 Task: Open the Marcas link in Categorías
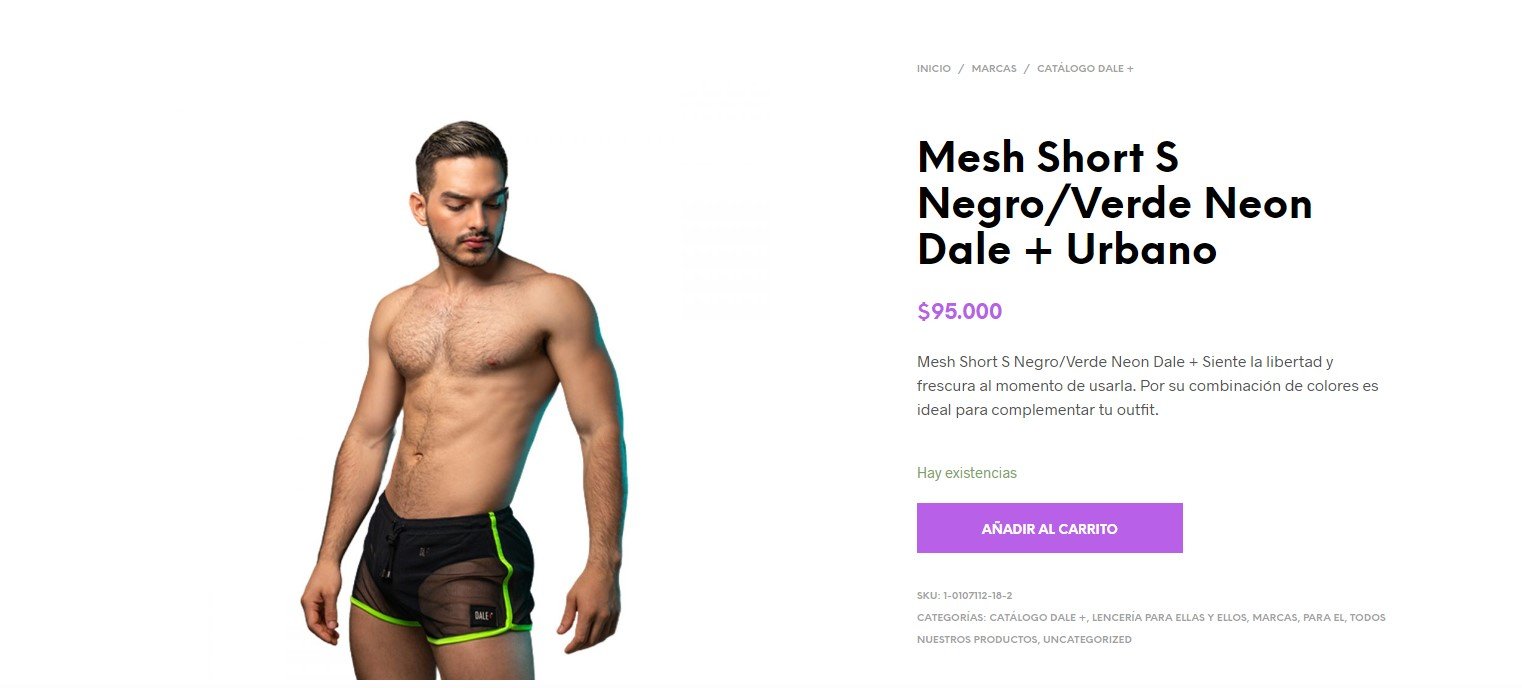click(1274, 618)
